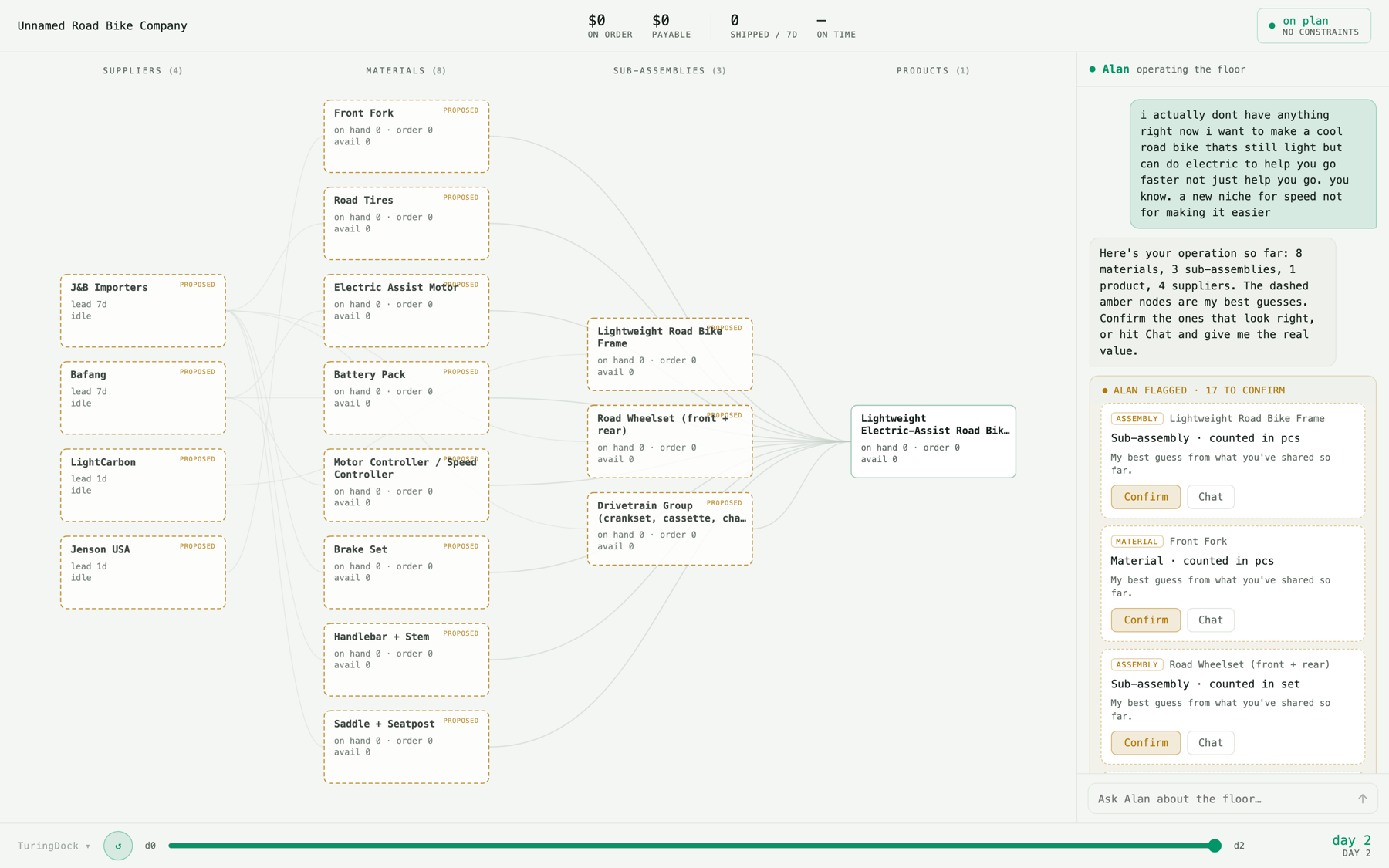
Task: Click the day 2 indicator
Action: [1351, 845]
